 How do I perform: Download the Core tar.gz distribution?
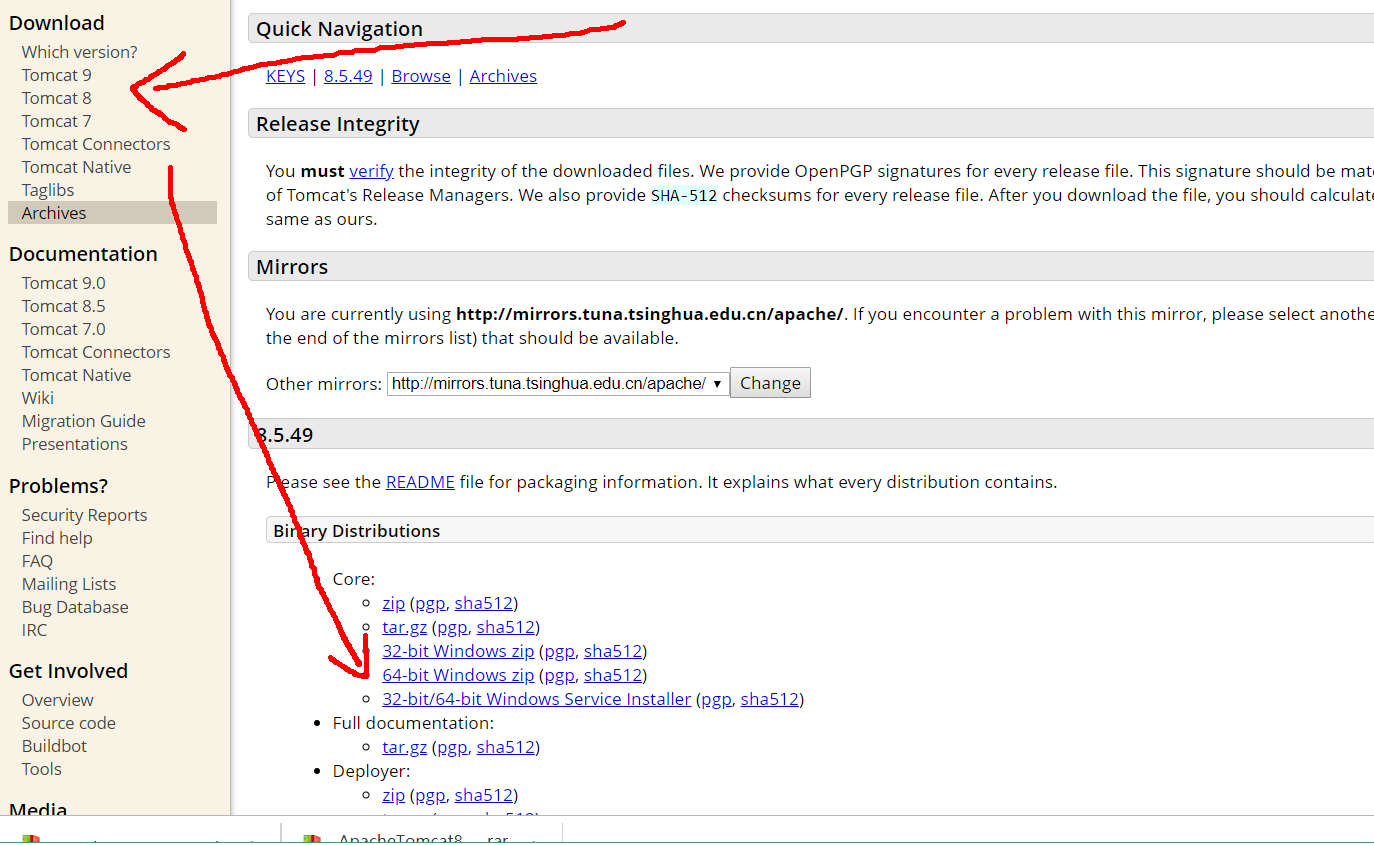coord(405,627)
